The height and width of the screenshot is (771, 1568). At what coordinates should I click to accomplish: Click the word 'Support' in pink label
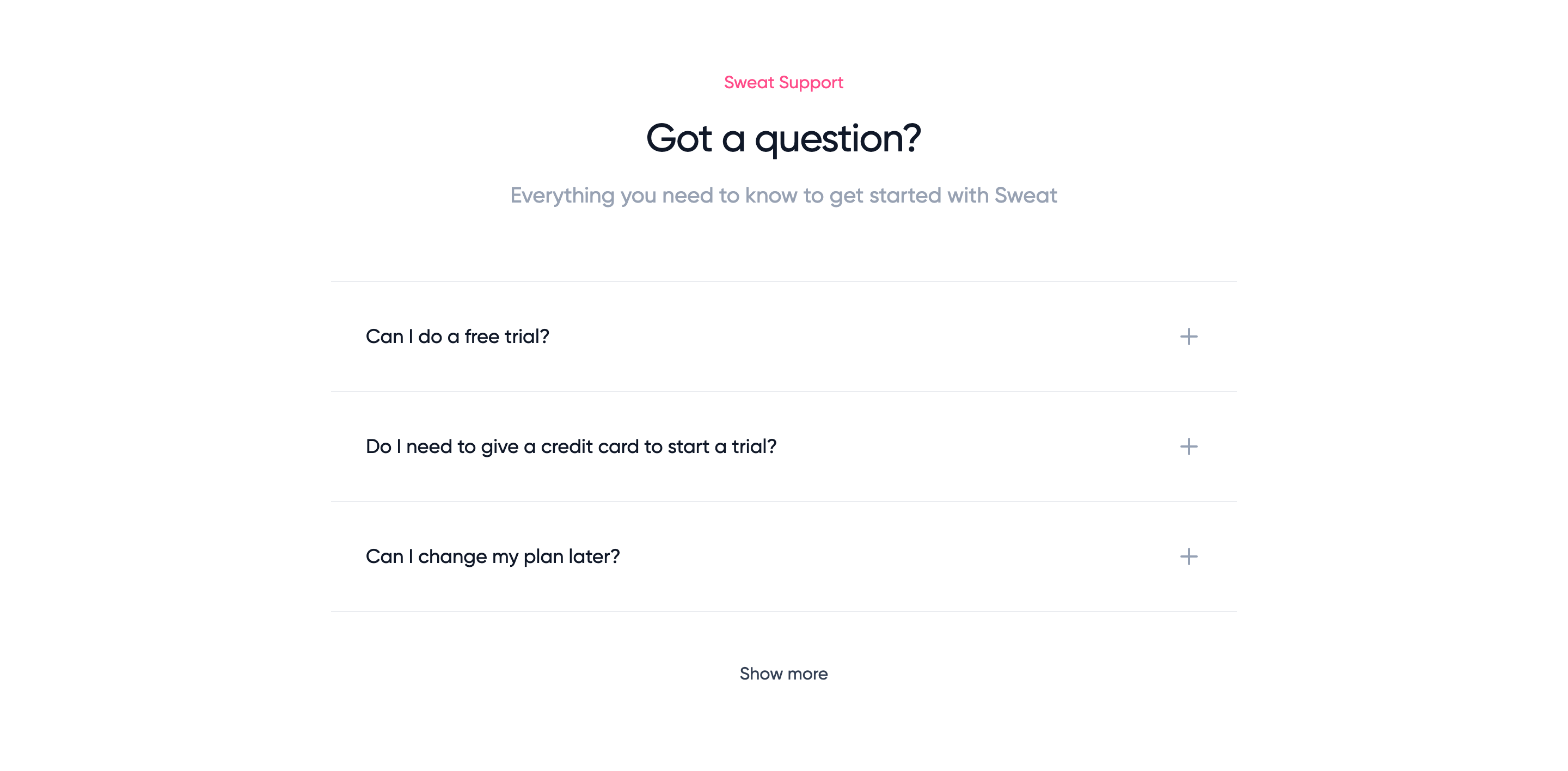tap(811, 83)
